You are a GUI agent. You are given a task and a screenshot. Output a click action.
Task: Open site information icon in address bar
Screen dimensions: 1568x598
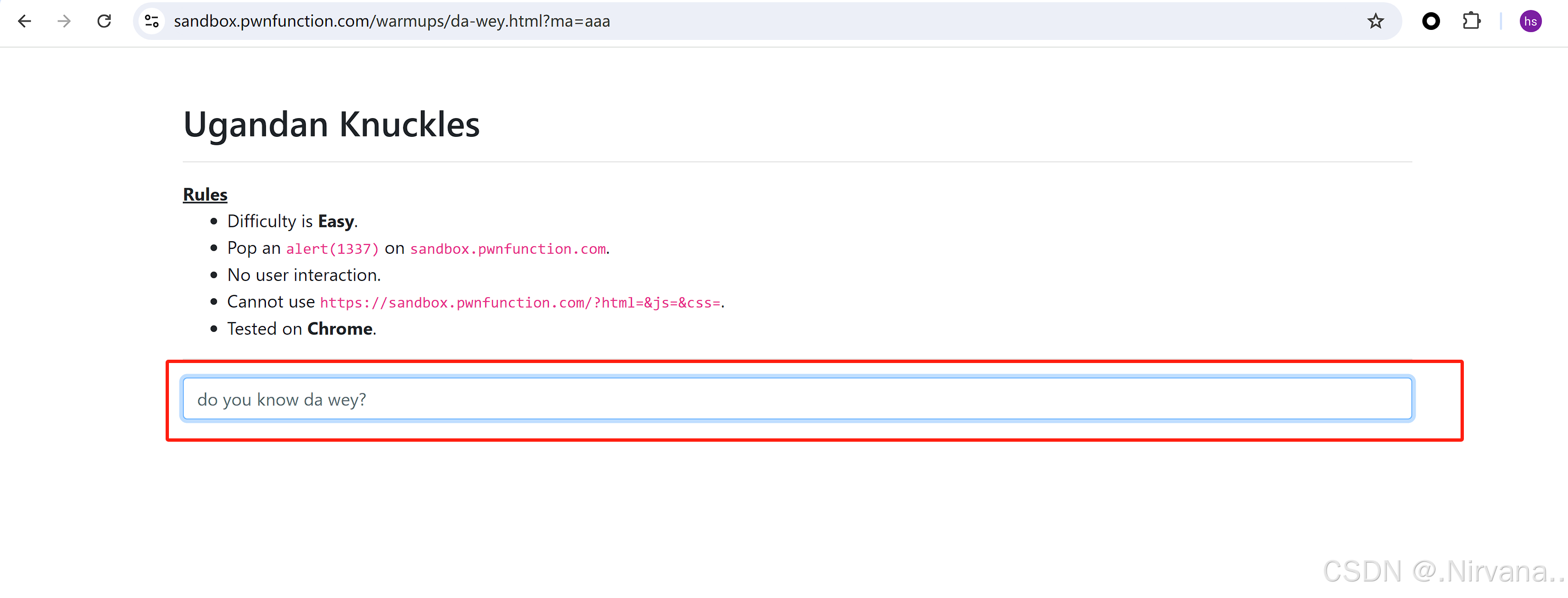[152, 21]
